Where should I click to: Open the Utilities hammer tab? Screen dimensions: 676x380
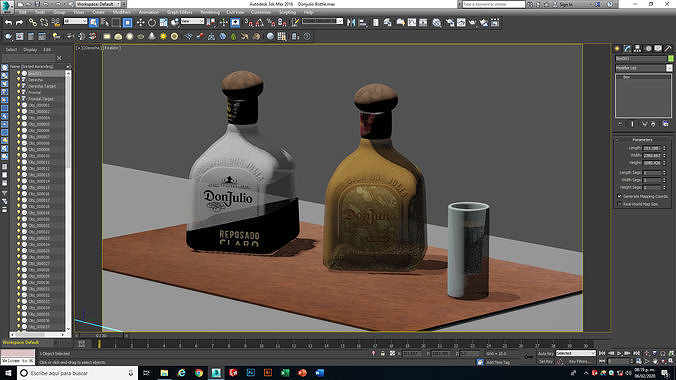click(668, 49)
